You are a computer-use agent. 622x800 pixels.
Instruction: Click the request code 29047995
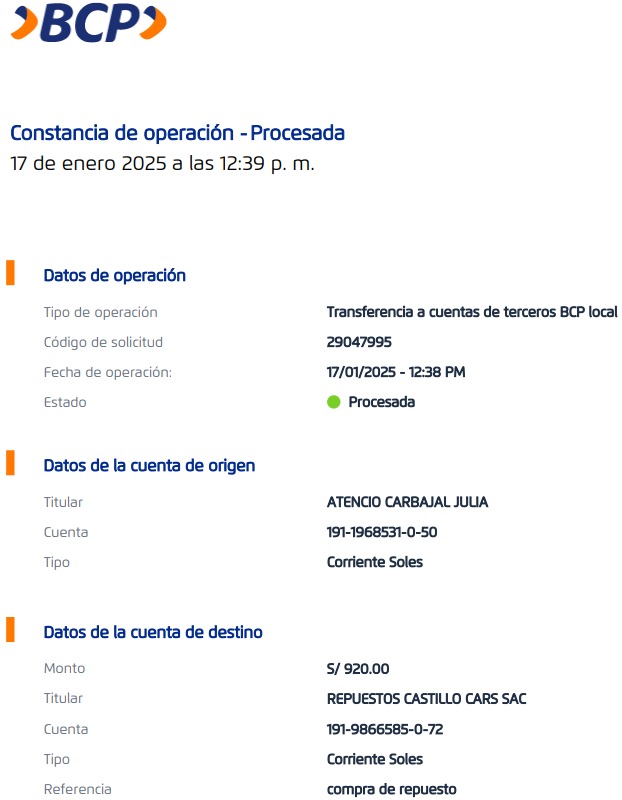358,342
